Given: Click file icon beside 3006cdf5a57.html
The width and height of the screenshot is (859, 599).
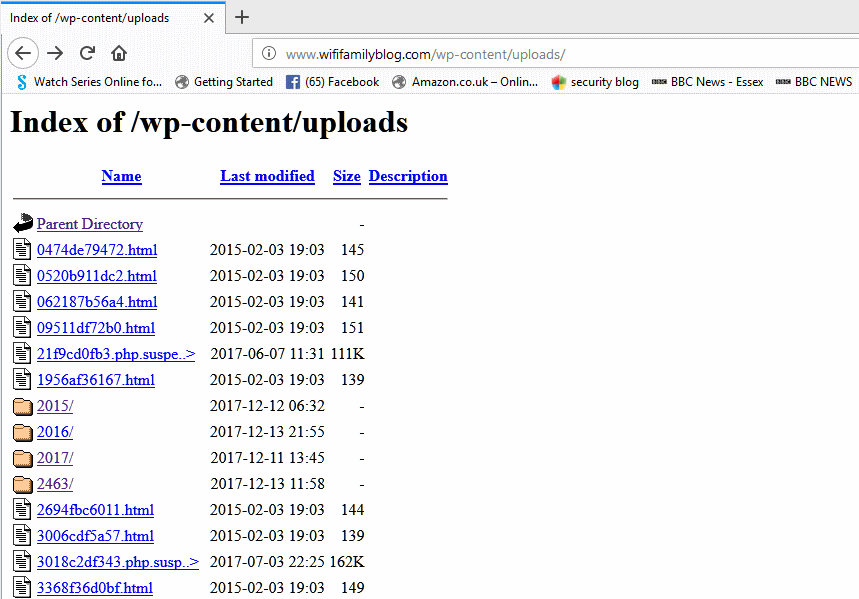Looking at the screenshot, I should pos(22,535).
